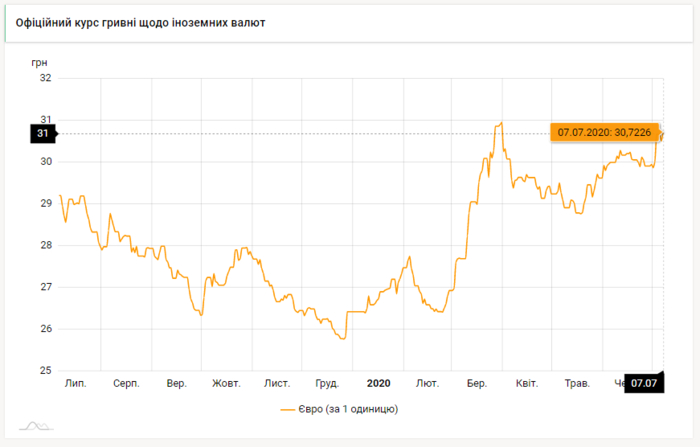Select the Вер. month on the axis
This screenshot has height=447, width=700.
click(x=176, y=383)
